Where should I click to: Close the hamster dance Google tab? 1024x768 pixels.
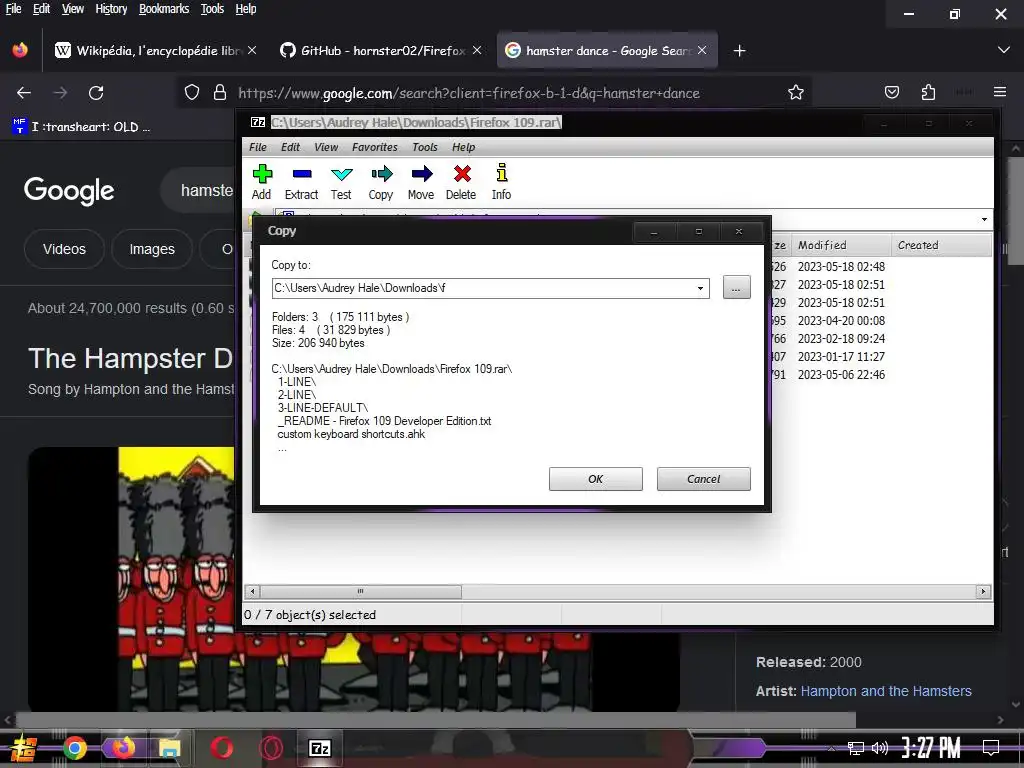pyautogui.click(x=702, y=50)
